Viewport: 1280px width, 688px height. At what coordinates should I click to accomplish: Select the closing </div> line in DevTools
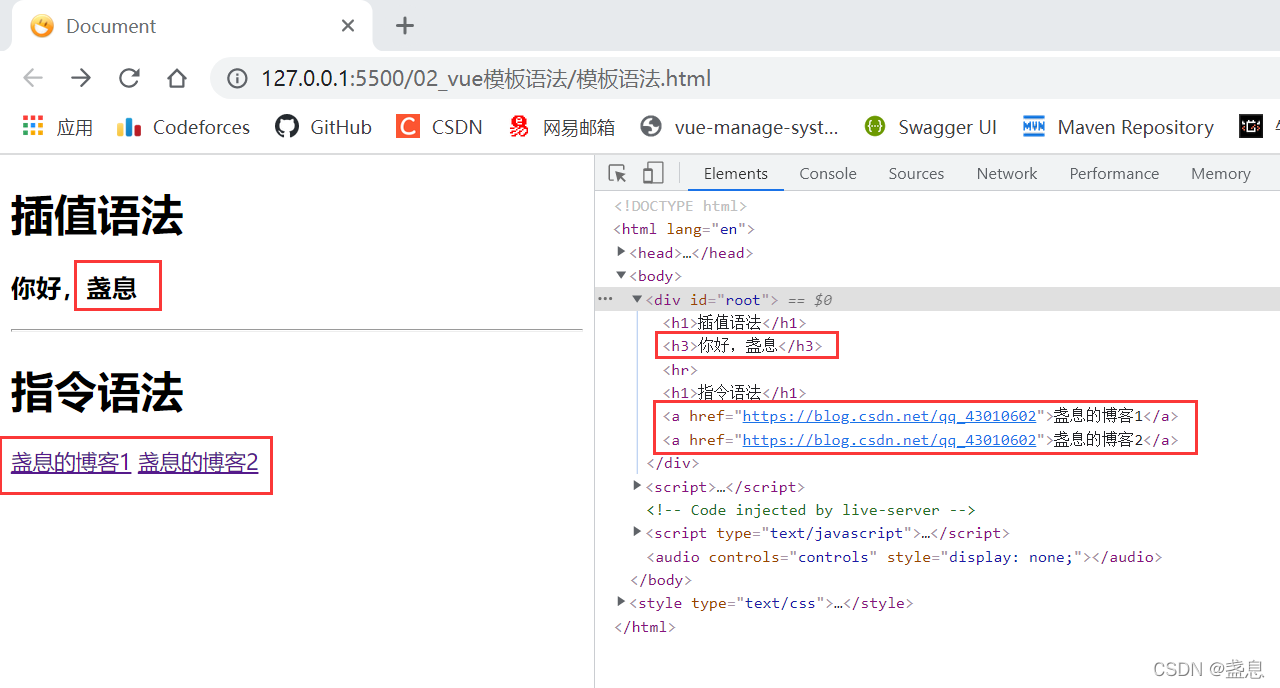click(672, 463)
